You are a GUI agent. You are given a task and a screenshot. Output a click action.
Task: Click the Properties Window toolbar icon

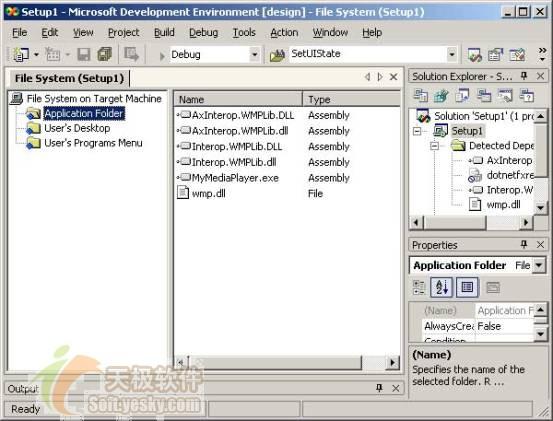point(496,55)
